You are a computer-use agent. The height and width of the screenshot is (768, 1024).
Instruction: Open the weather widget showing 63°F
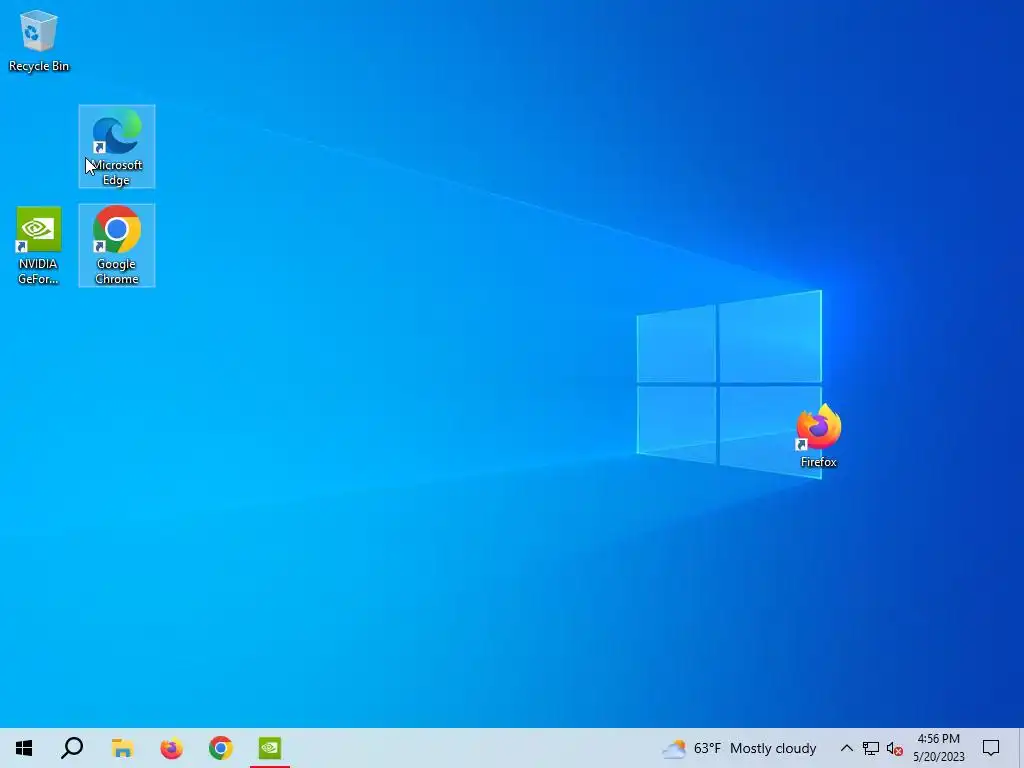tap(739, 748)
